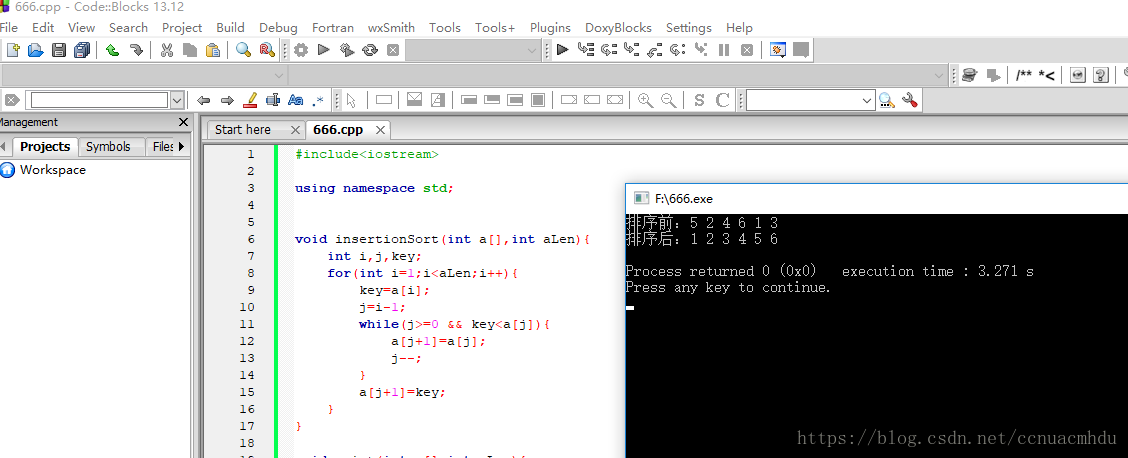Open the debugging windows menu

[x=778, y=50]
